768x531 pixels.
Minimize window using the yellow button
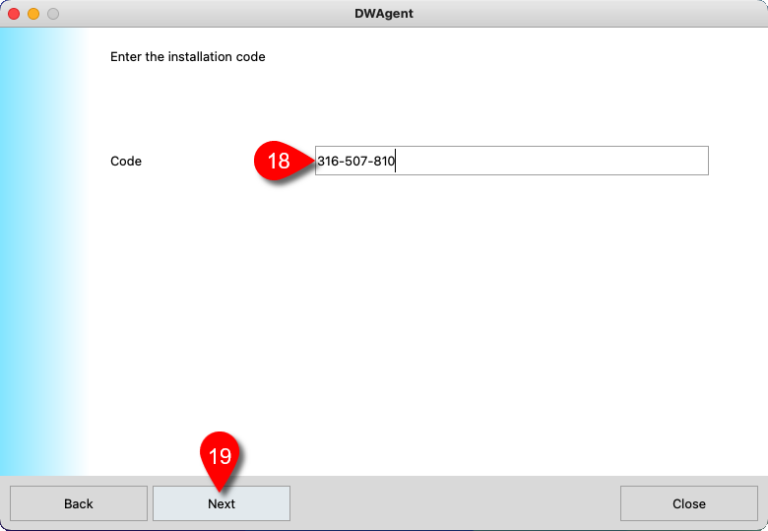pyautogui.click(x=33, y=14)
